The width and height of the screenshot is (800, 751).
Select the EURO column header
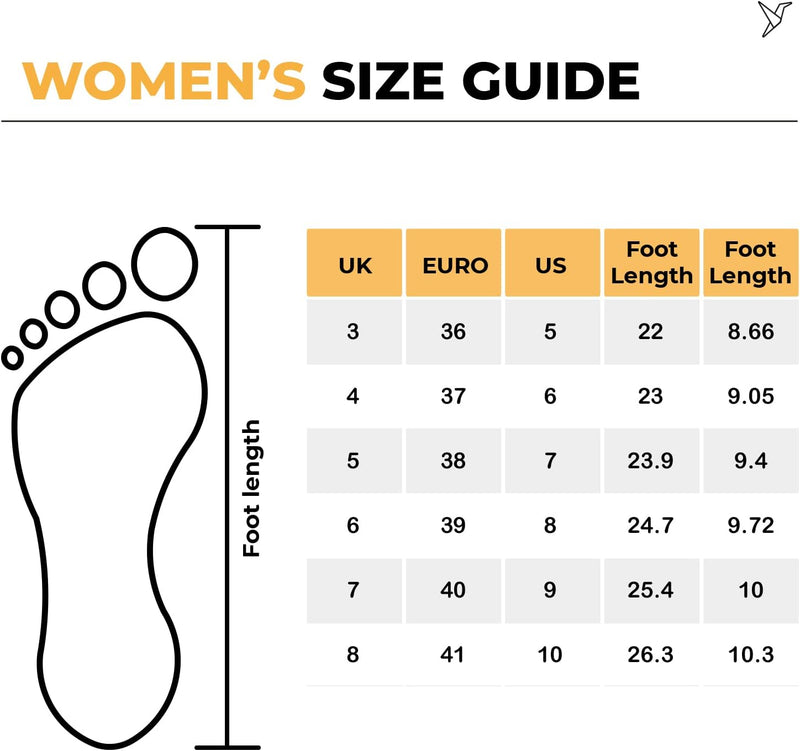coord(454,264)
